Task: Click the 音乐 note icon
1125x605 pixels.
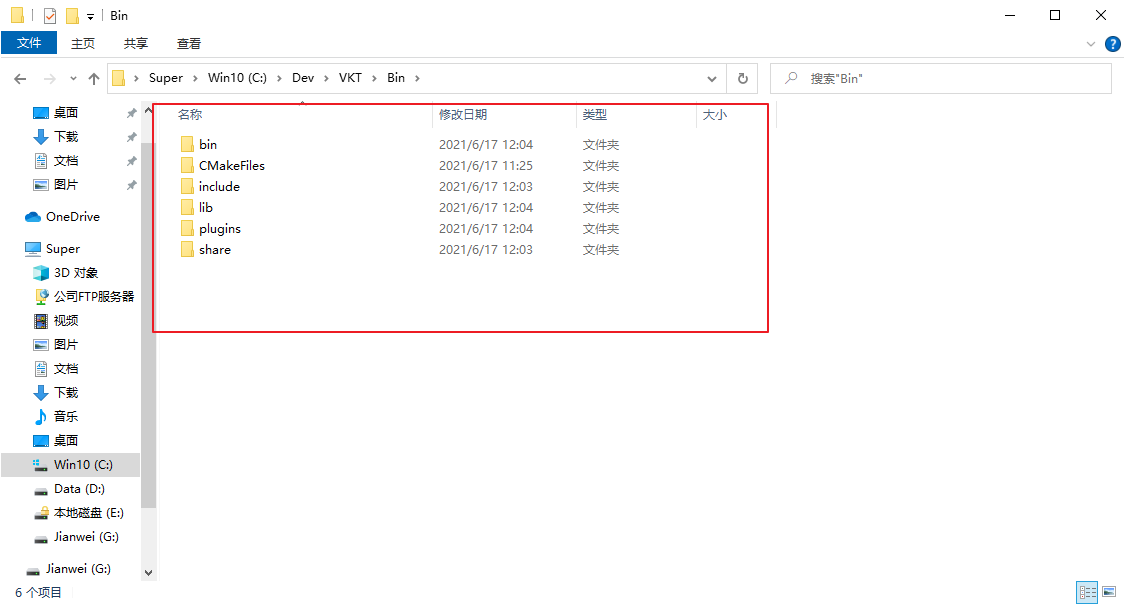Action: click(41, 416)
